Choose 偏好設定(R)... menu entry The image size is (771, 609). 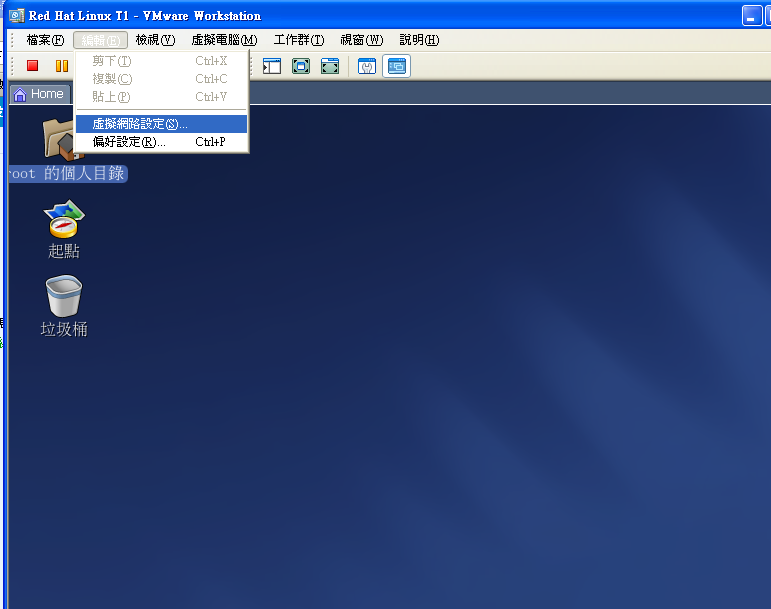pos(161,142)
